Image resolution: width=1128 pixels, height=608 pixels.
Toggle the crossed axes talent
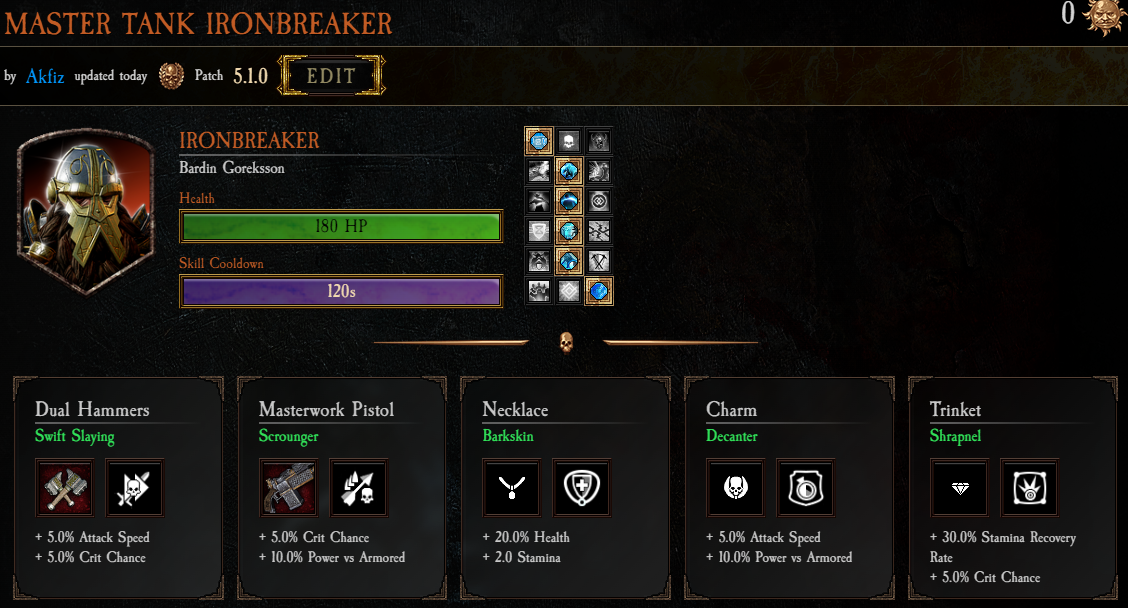[x=599, y=261]
